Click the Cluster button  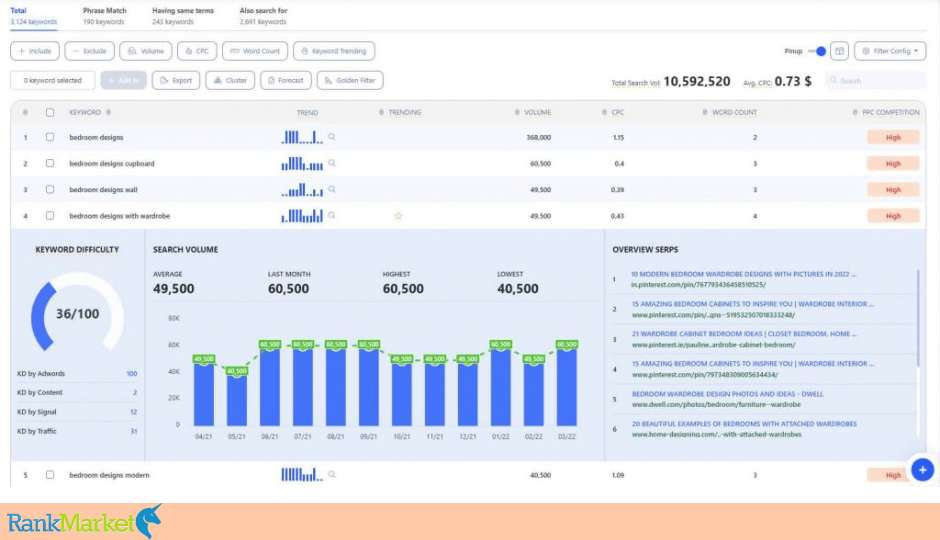(230, 80)
